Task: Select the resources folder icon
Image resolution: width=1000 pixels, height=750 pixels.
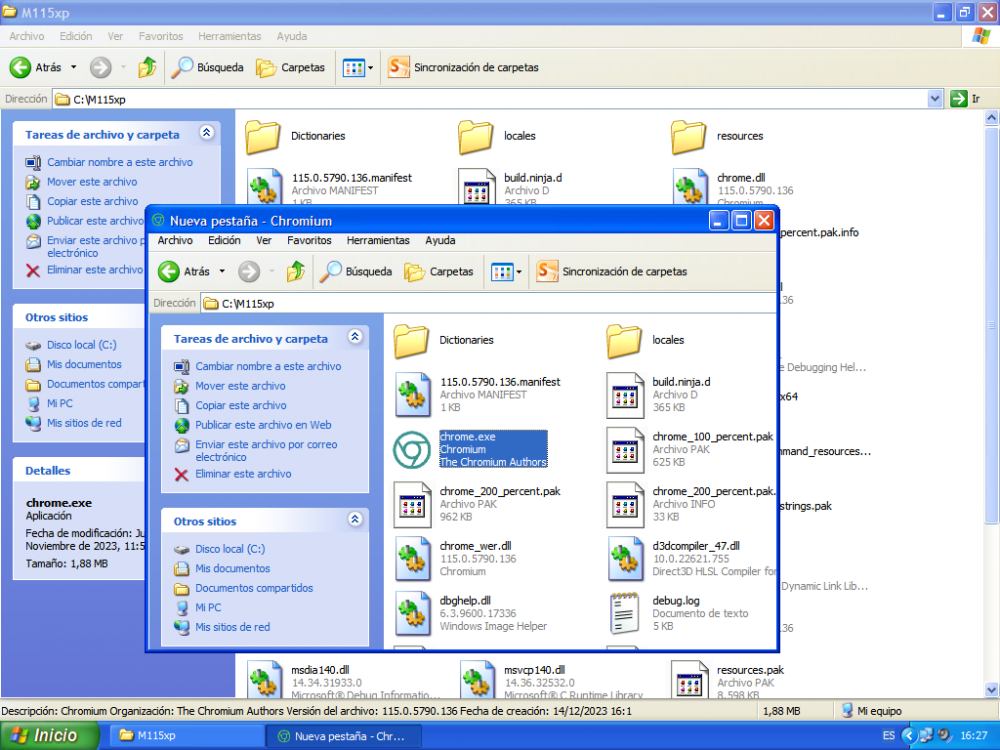Action: coord(689,136)
